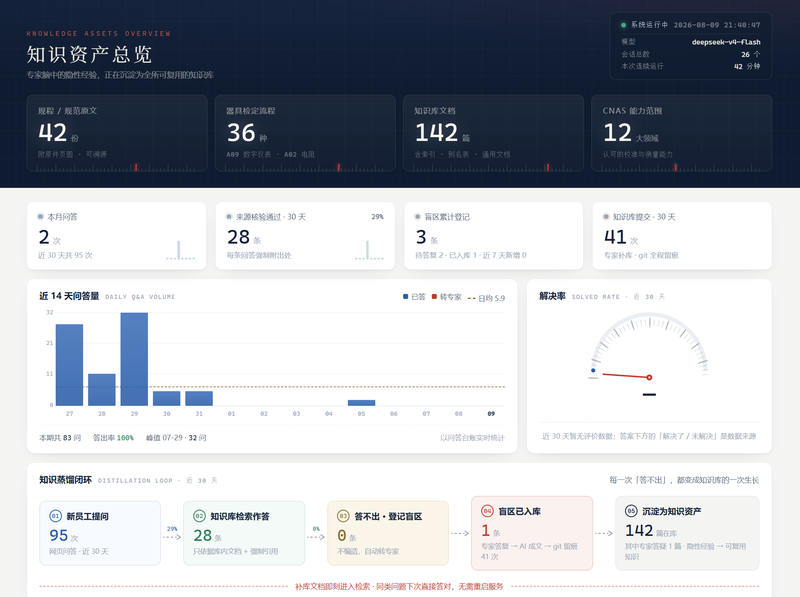Click the step 04 circle badge
The image size is (800, 597).
click(x=487, y=511)
